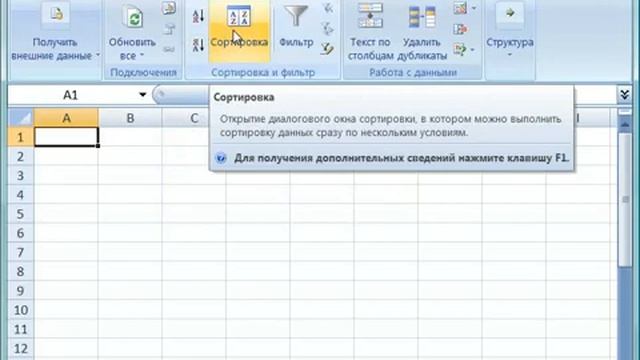640x360 pixels.
Task: Sort descending with the Я-to-A icon
Action: pos(198,44)
